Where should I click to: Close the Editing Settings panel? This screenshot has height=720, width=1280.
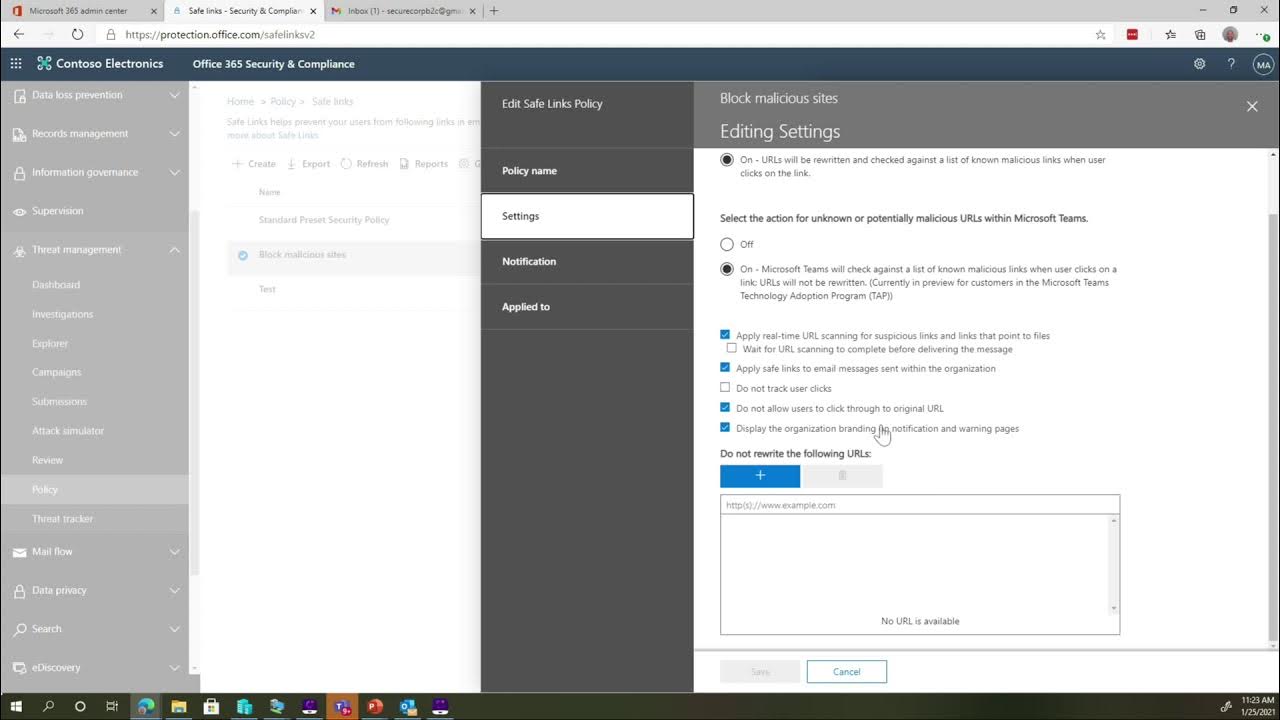pos(1252,106)
